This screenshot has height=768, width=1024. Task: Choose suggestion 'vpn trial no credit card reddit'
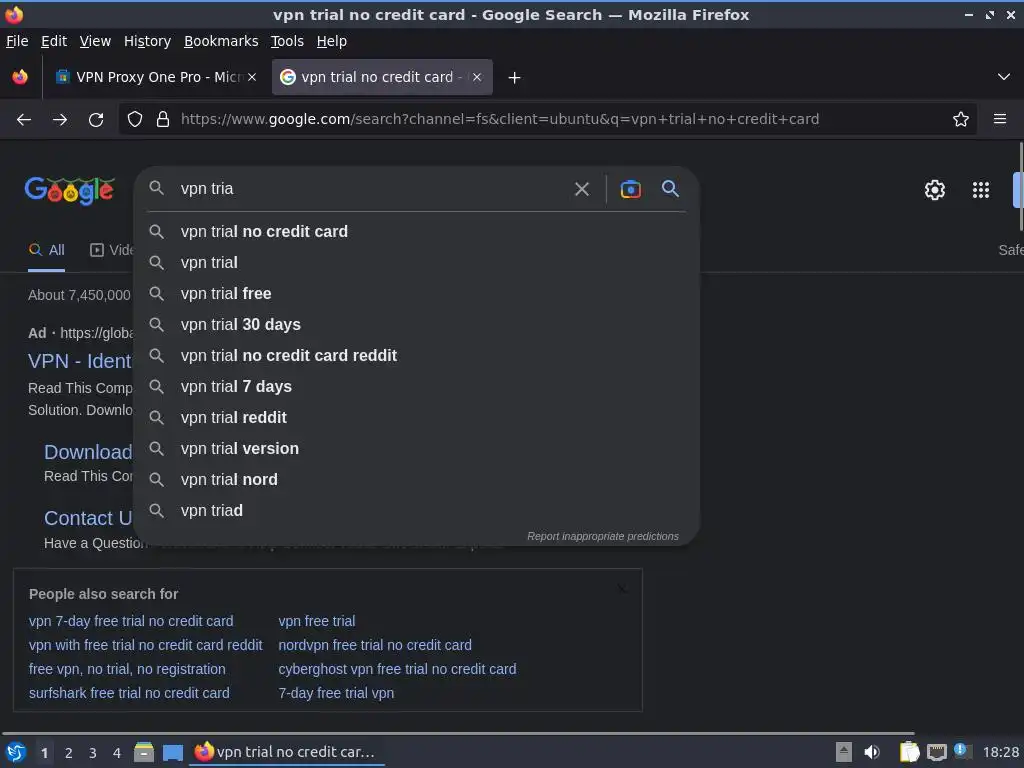click(x=416, y=356)
